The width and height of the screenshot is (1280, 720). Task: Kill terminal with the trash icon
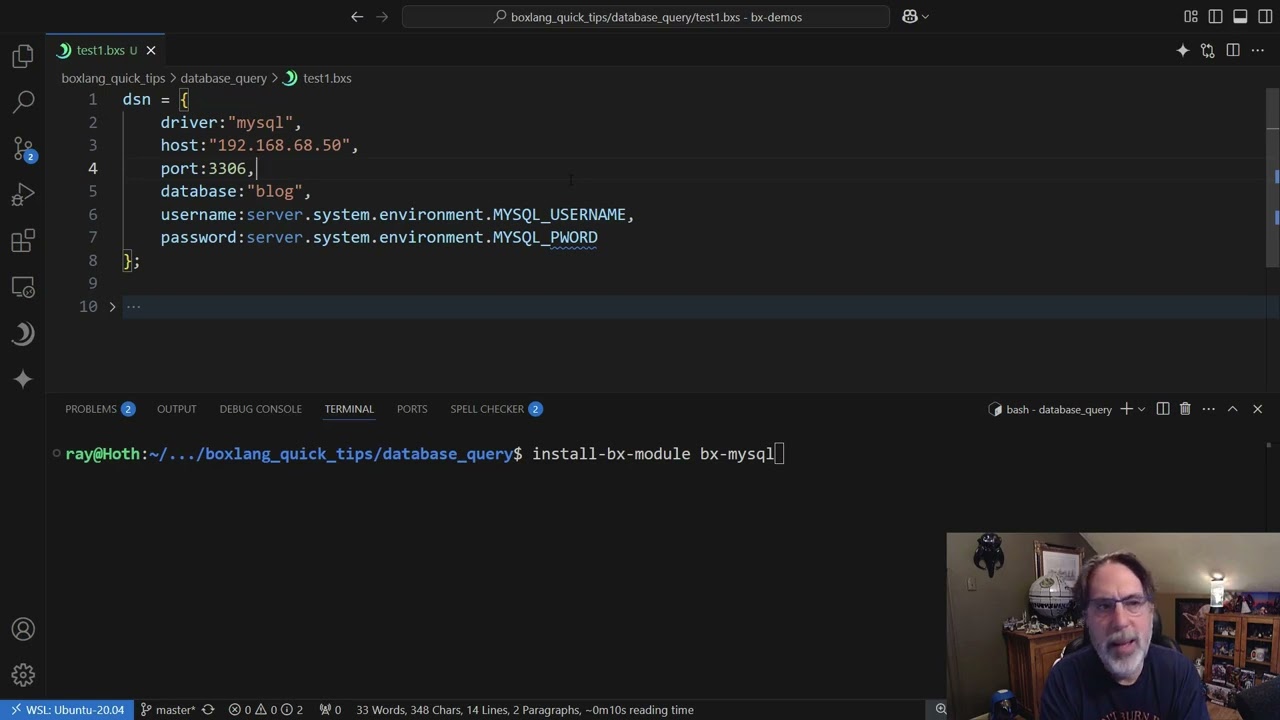tap(1185, 409)
